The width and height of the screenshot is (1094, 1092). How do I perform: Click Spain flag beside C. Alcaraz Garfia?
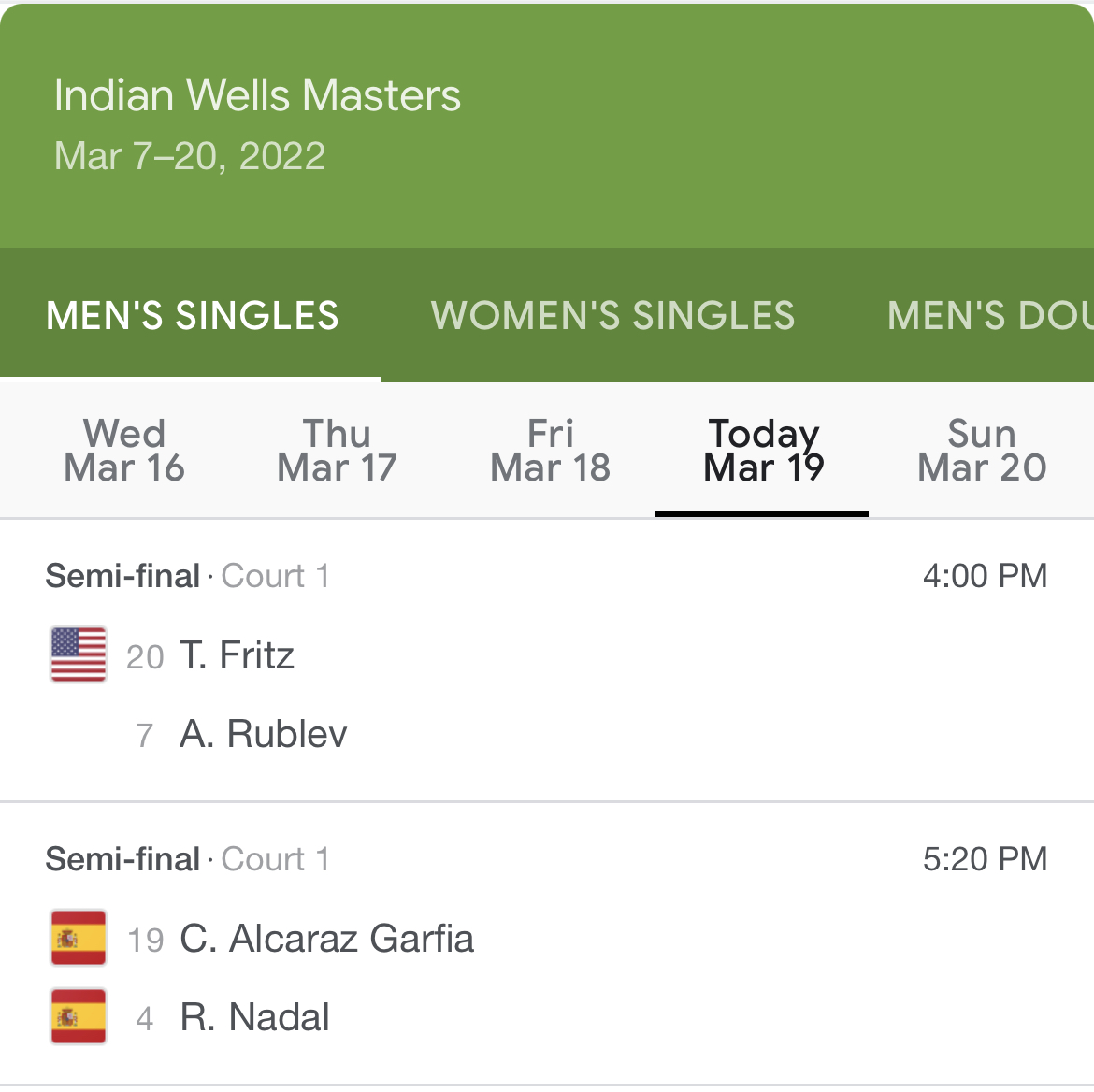pos(79,938)
